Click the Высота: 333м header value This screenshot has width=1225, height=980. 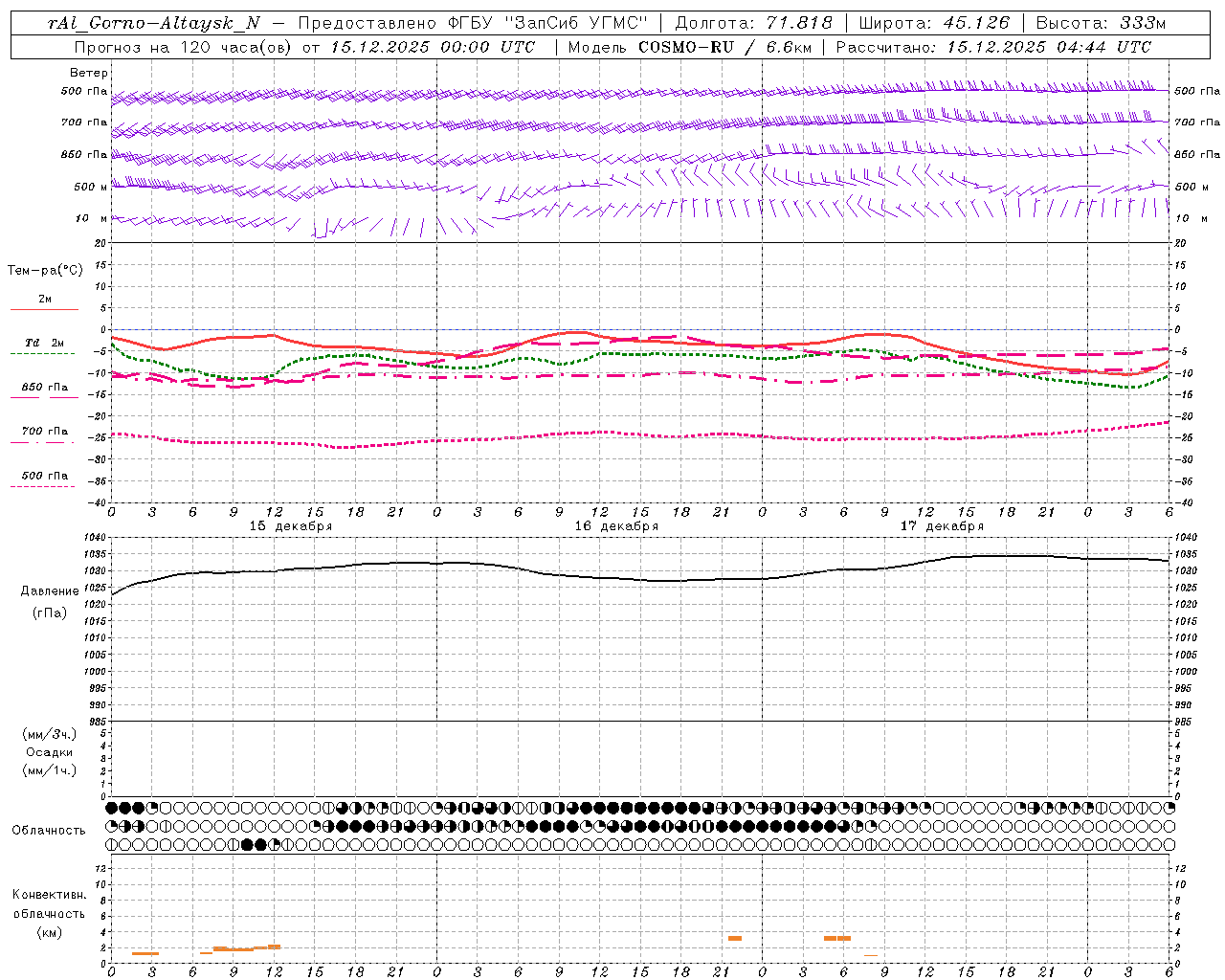pos(1101,23)
